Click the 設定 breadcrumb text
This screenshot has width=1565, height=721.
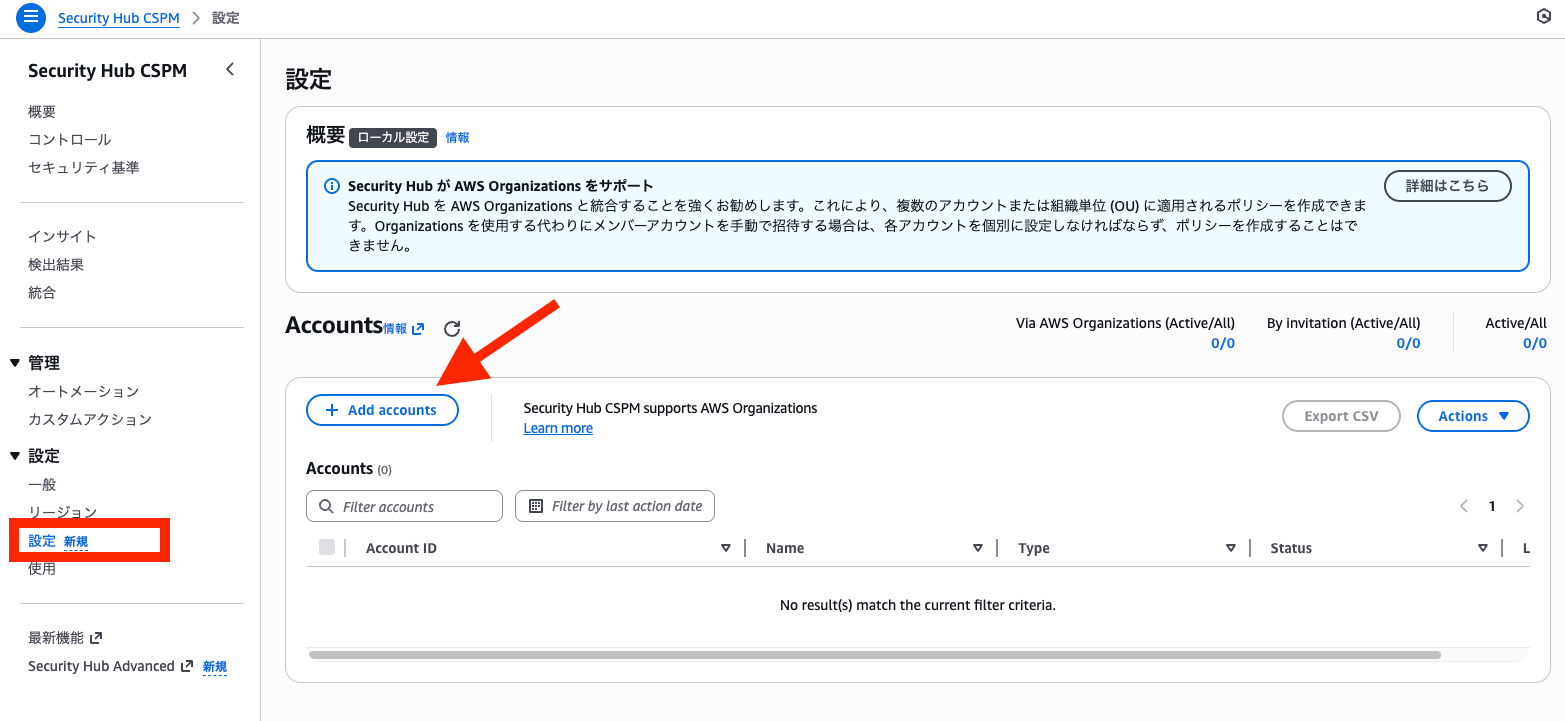point(225,18)
